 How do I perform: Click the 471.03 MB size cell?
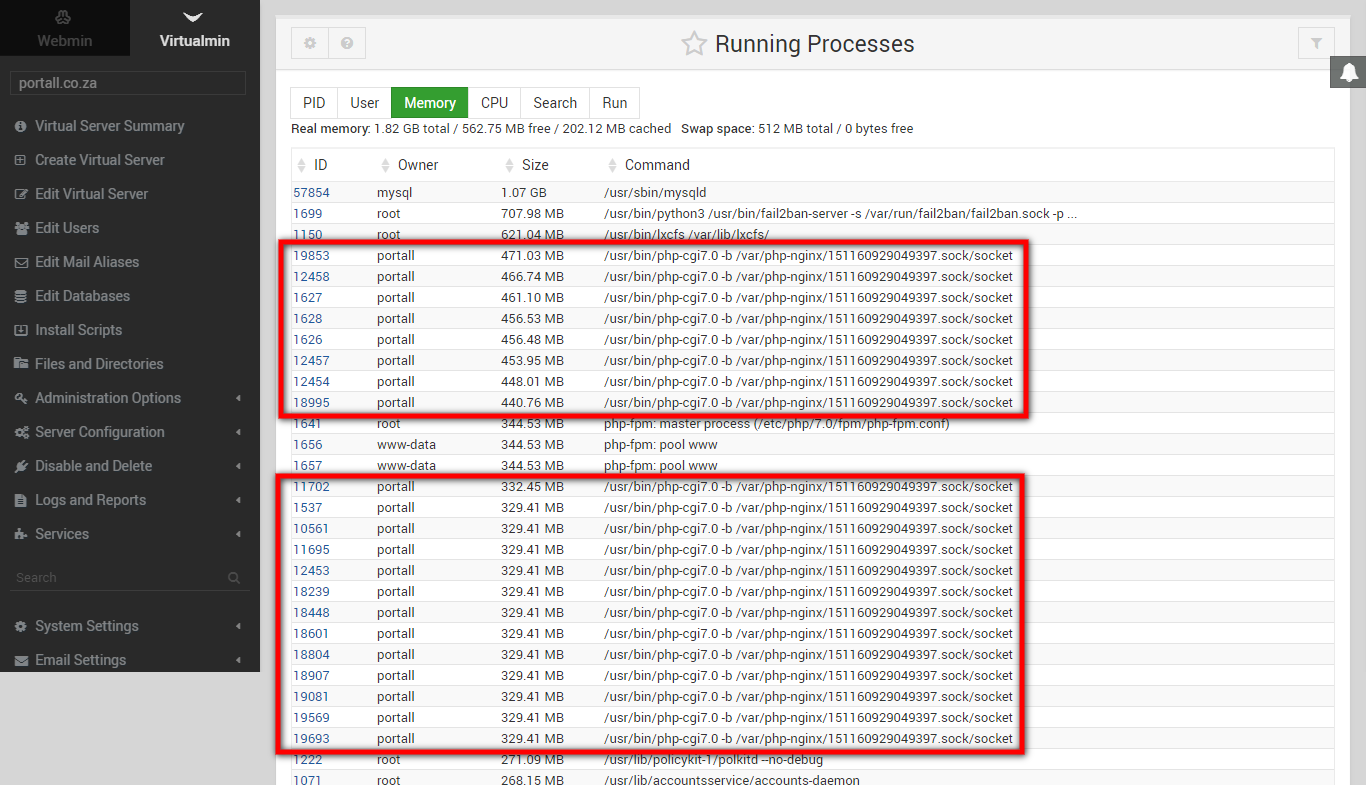coord(532,255)
